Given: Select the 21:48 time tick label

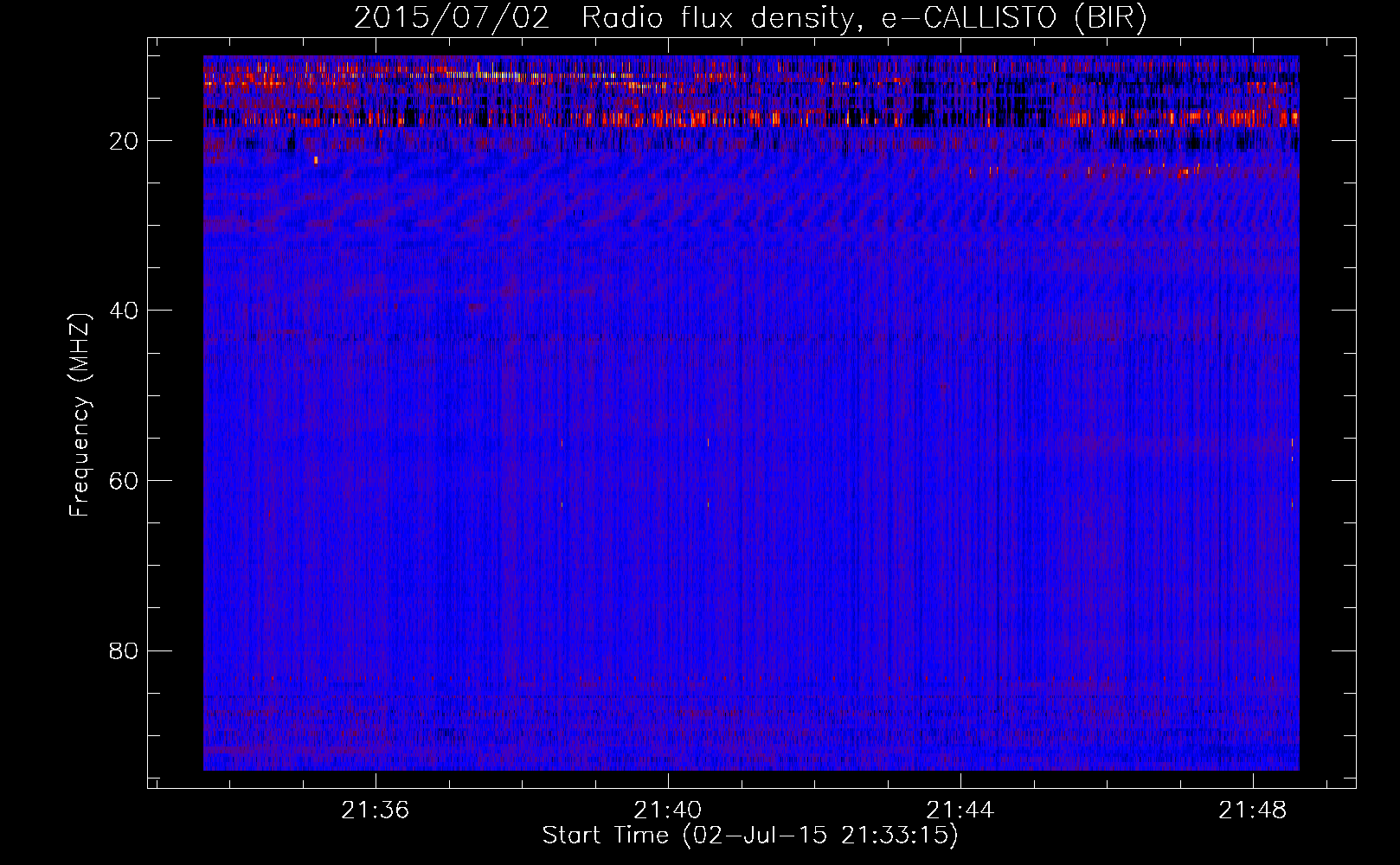Looking at the screenshot, I should (x=1252, y=811).
